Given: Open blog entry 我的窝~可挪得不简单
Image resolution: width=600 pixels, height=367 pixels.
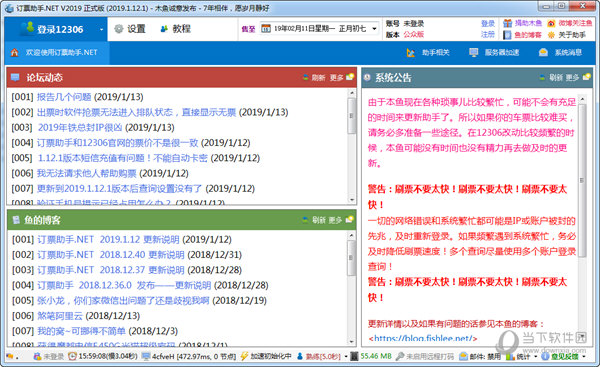Looking at the screenshot, I should [x=81, y=331].
